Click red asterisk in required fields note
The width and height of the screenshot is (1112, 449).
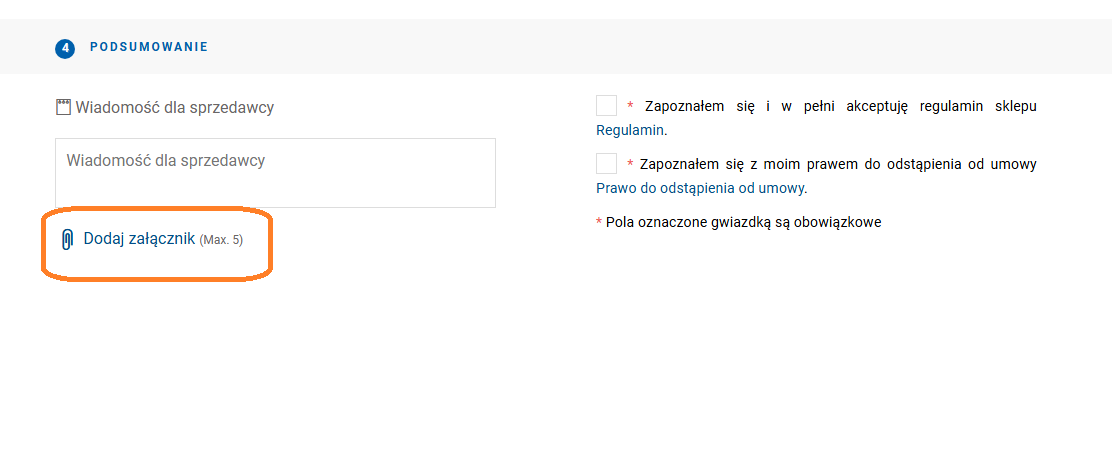click(599, 222)
